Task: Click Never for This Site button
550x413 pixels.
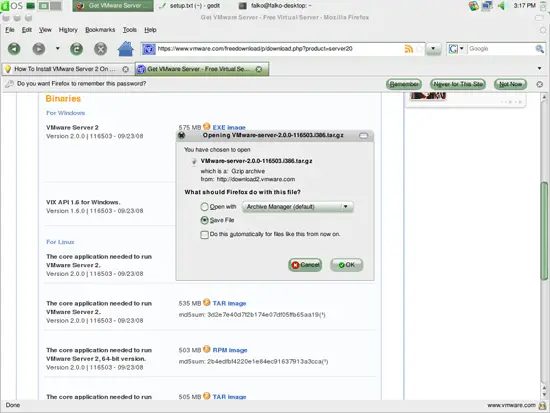Action: coord(458,84)
